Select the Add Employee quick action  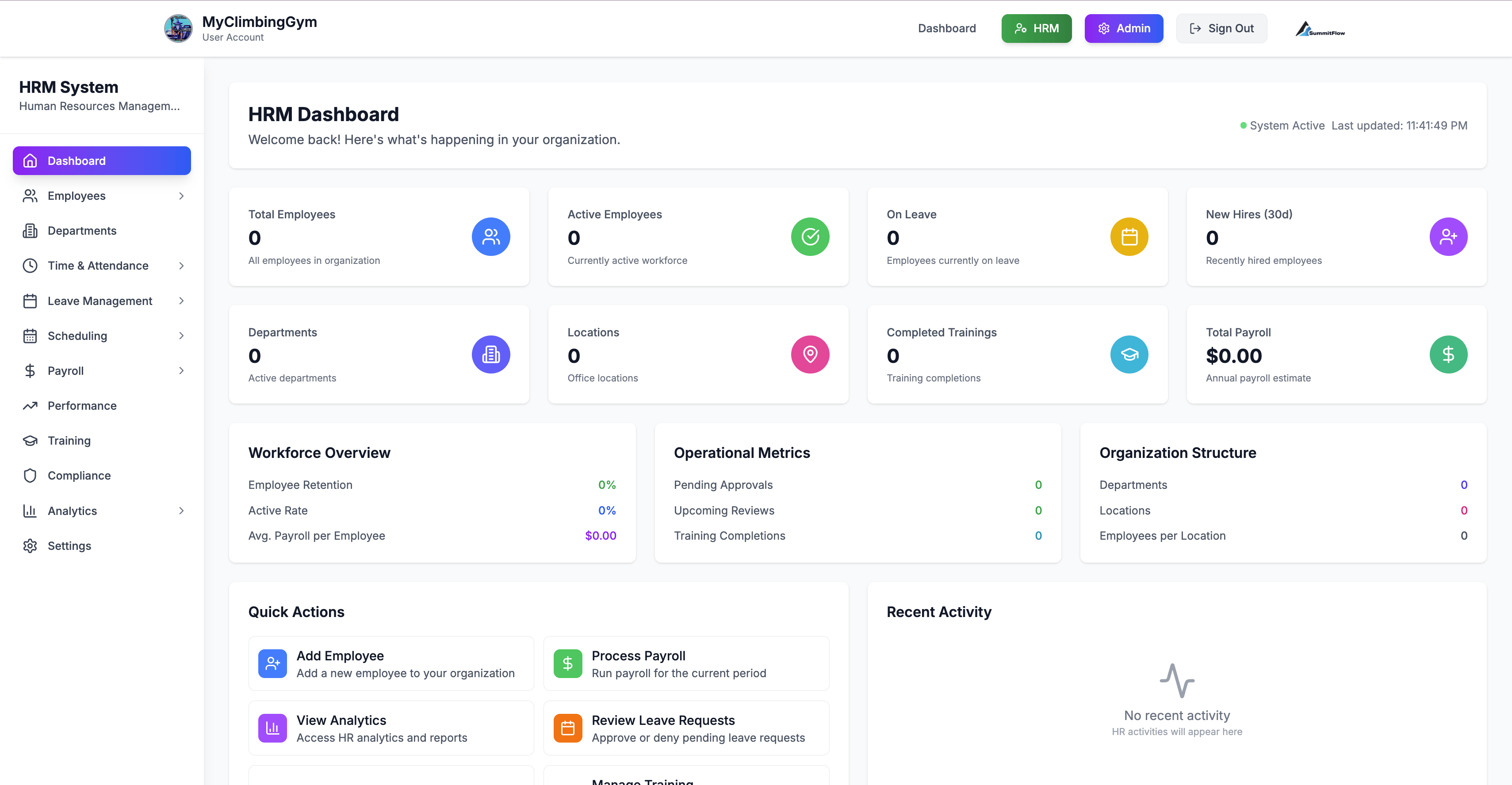391,663
